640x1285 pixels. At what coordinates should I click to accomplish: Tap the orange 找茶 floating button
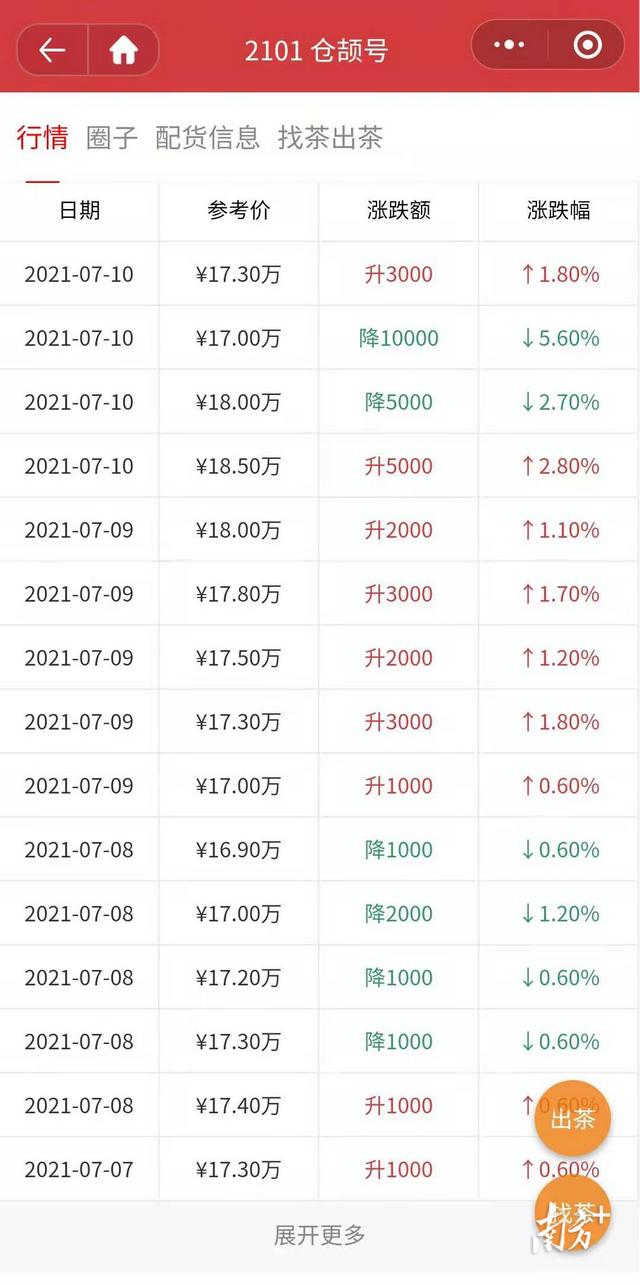pos(572,1213)
